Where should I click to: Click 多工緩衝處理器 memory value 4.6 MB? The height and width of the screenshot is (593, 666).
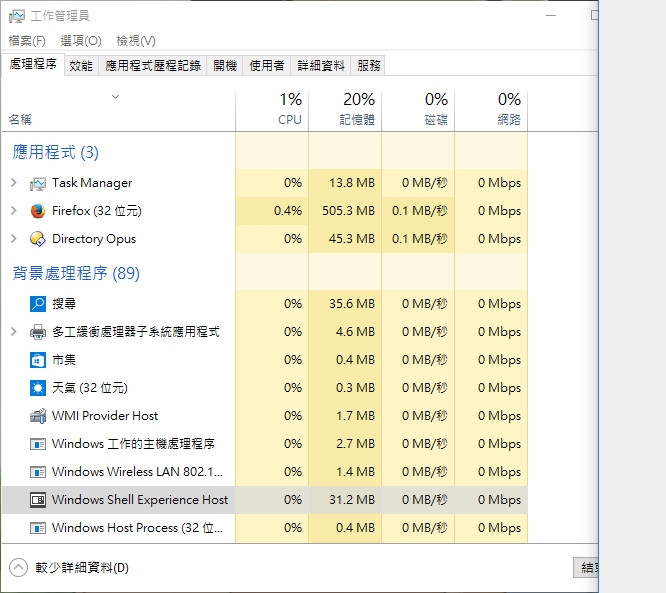356,332
